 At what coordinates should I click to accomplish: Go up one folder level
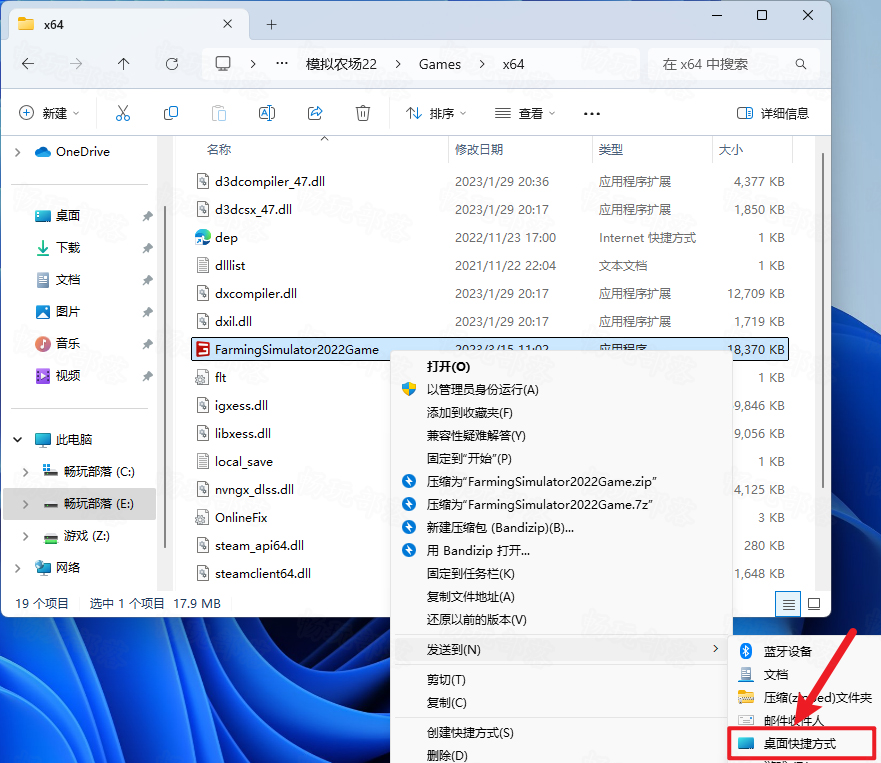coord(124,64)
